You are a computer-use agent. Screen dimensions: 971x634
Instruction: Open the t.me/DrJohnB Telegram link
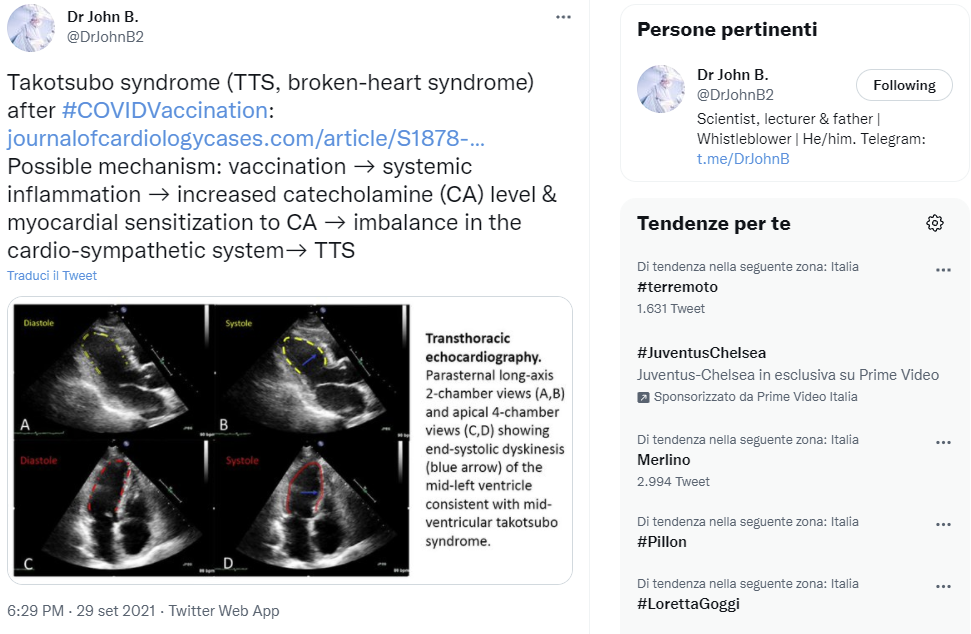743,158
